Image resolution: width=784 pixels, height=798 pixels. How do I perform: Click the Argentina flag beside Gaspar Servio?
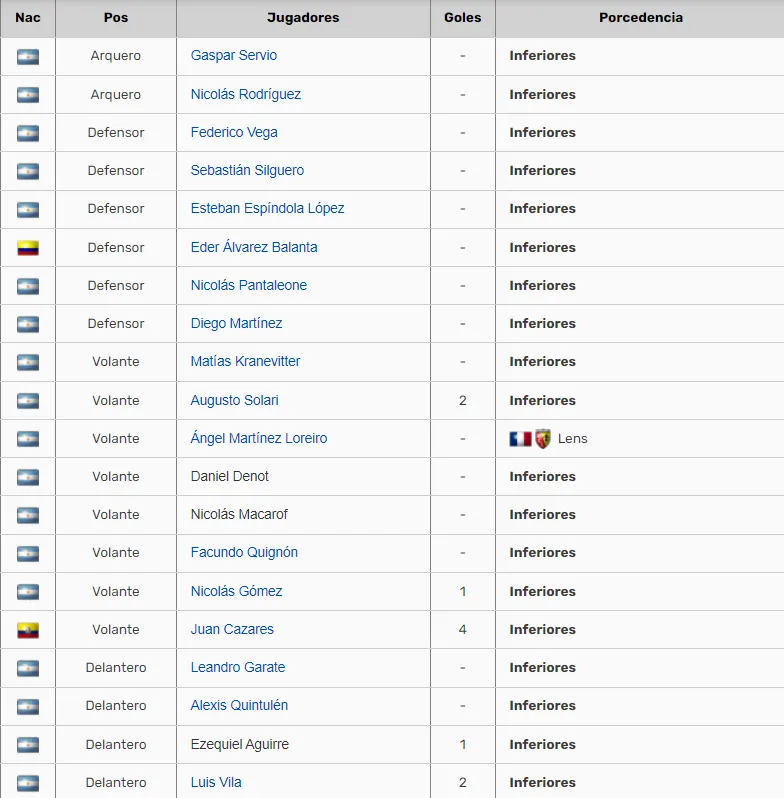28,56
